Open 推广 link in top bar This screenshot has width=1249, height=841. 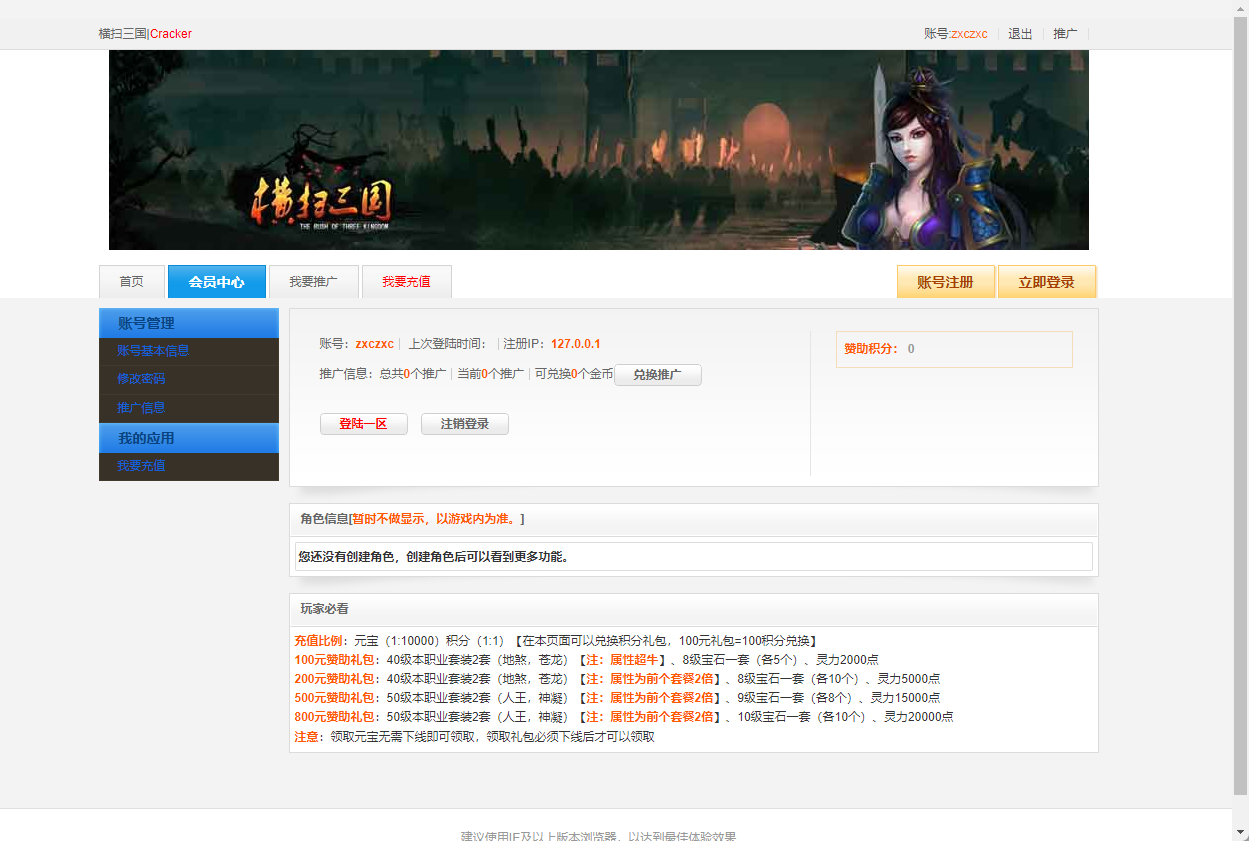click(x=1065, y=34)
